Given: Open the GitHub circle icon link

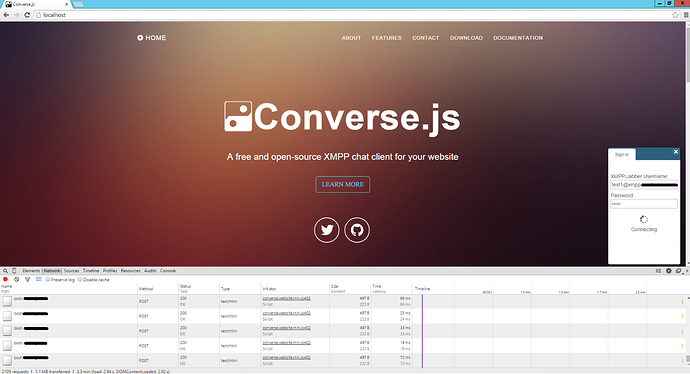Looking at the screenshot, I should point(357,230).
